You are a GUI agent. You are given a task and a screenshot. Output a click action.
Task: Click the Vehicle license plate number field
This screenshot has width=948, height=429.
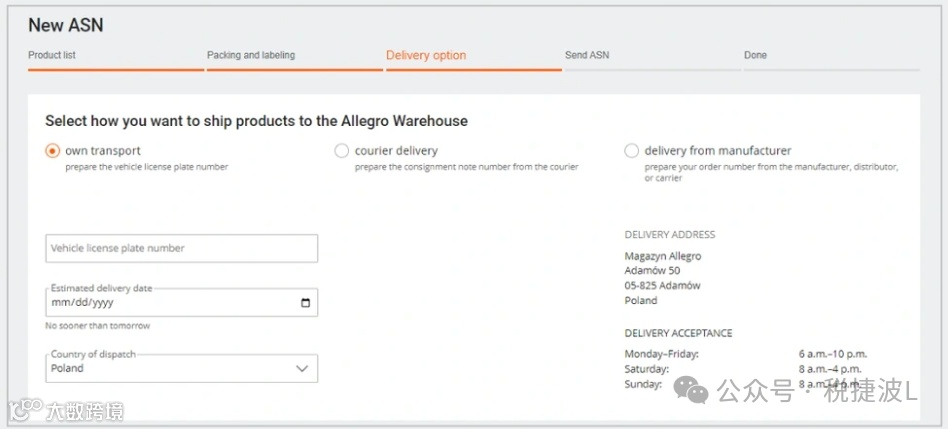[181, 248]
